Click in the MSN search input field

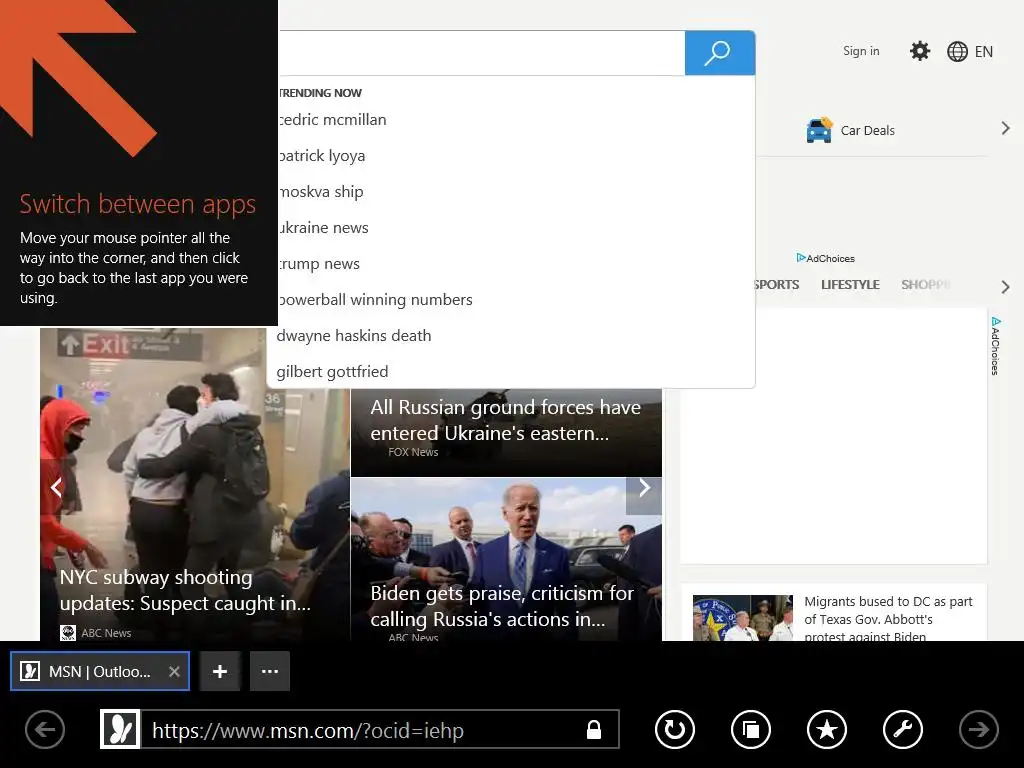tap(481, 53)
